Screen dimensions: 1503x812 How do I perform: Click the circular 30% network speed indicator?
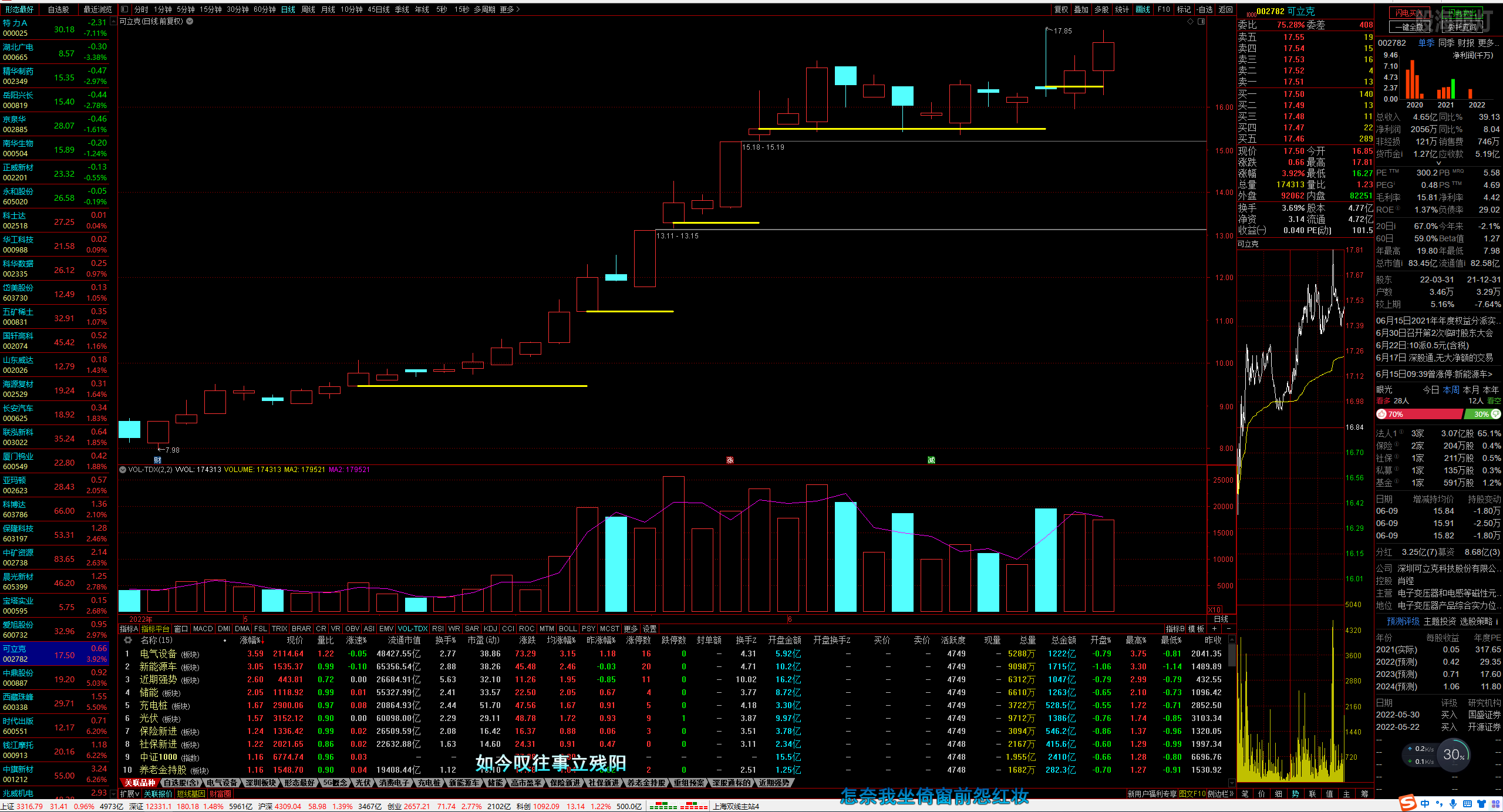click(x=1453, y=754)
